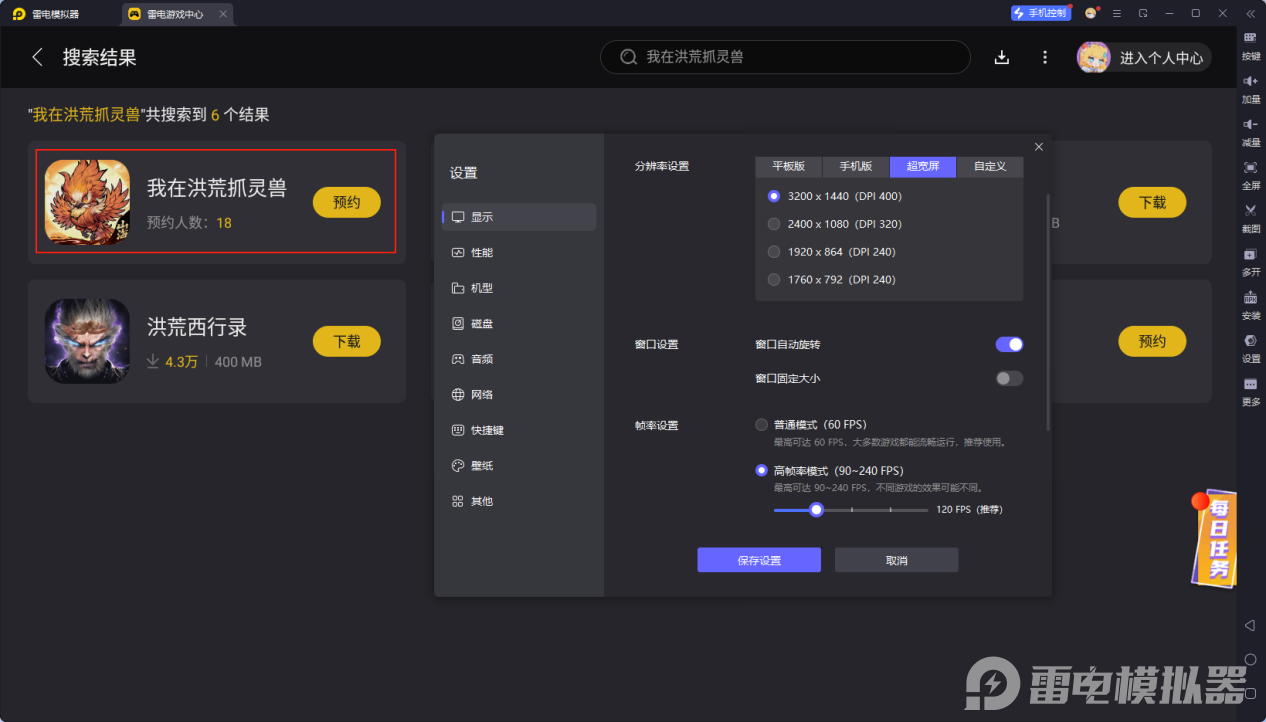1266x722 pixels.
Task: Click the 安装 APK install icon
Action: pyautogui.click(x=1250, y=297)
